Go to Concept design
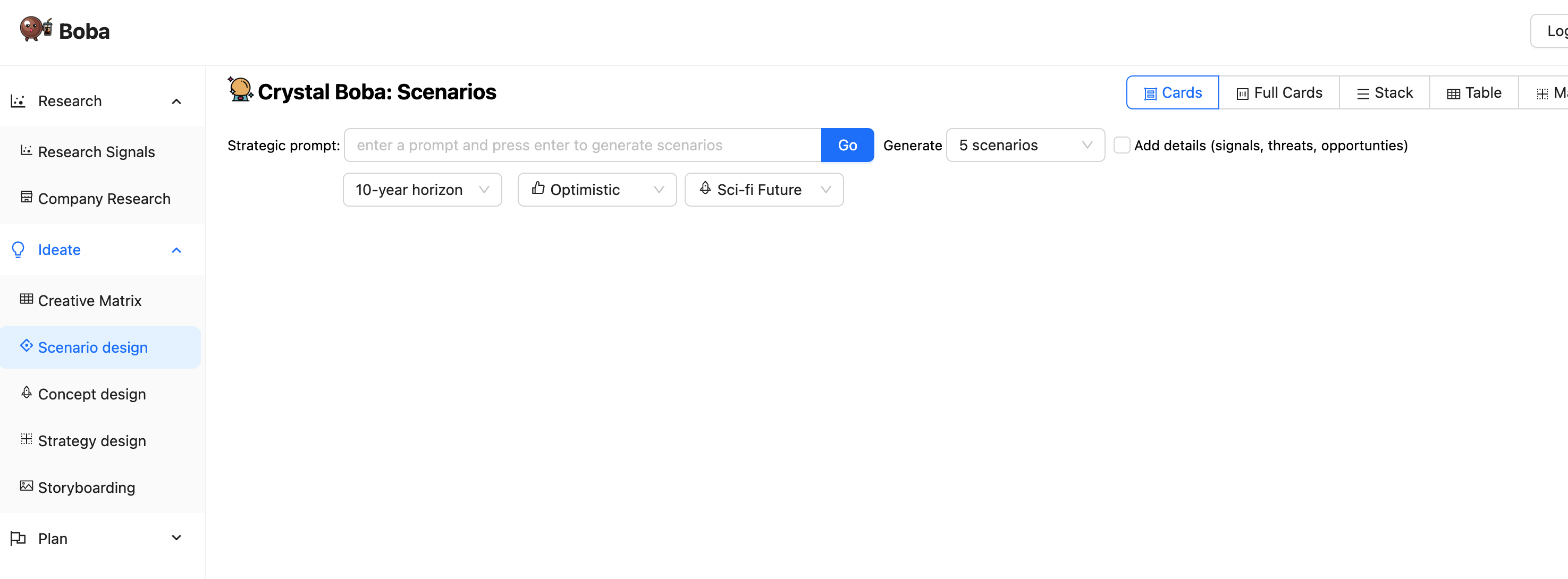 click(x=91, y=394)
